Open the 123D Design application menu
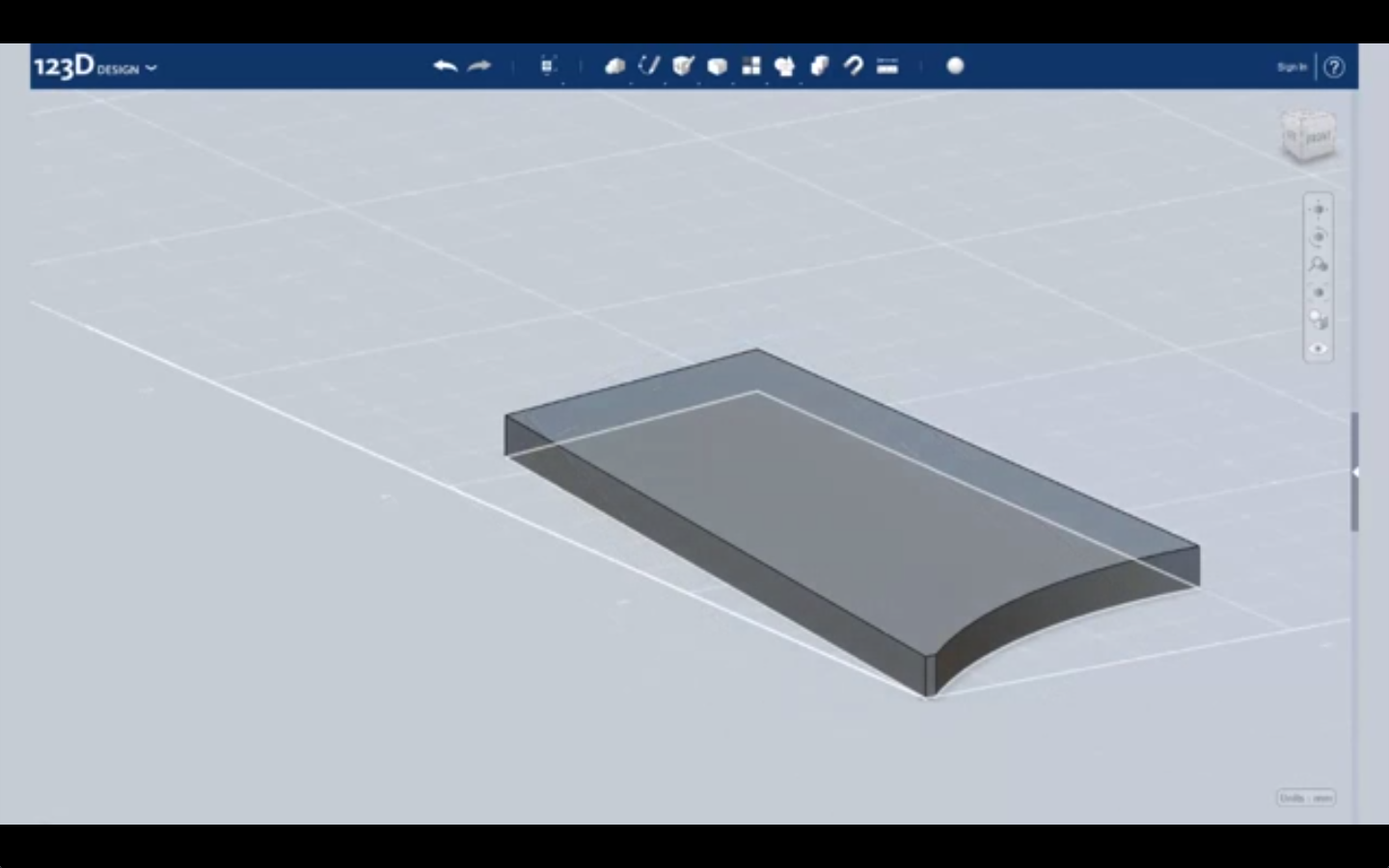Screen dimensions: 1389x868 [x=95, y=67]
